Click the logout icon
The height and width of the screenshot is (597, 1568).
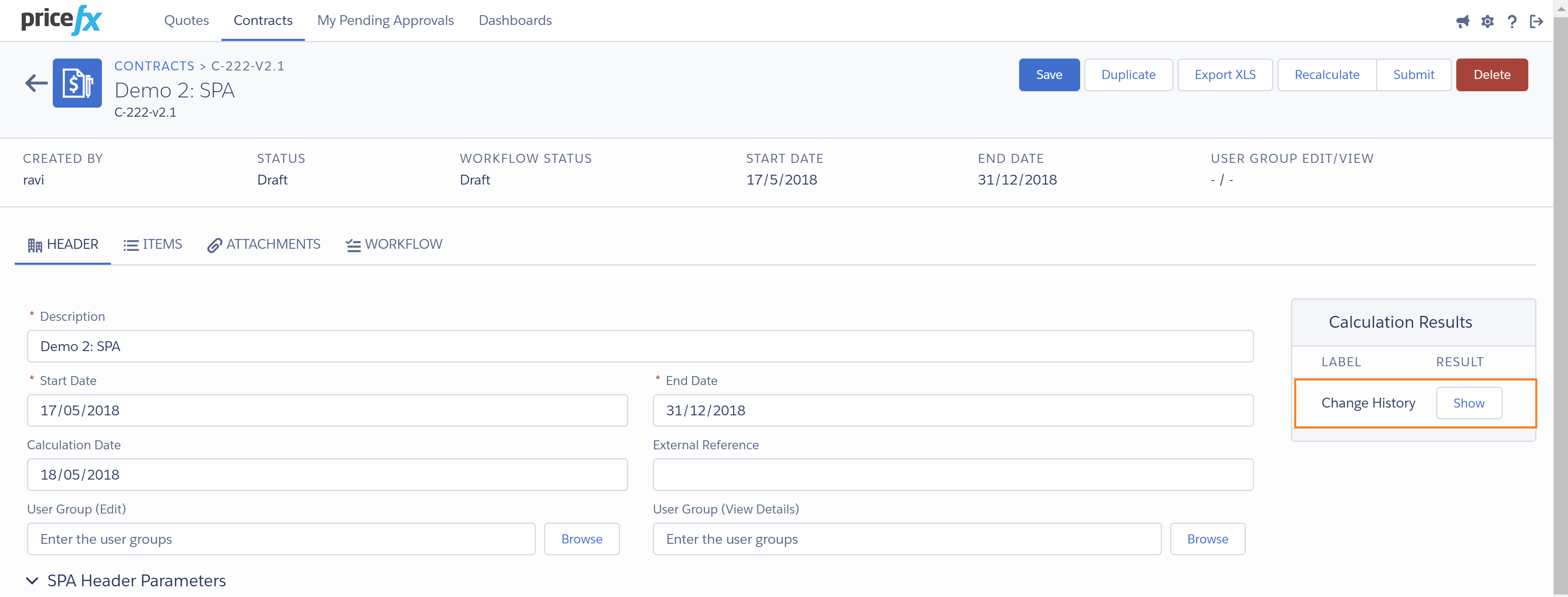click(x=1536, y=22)
